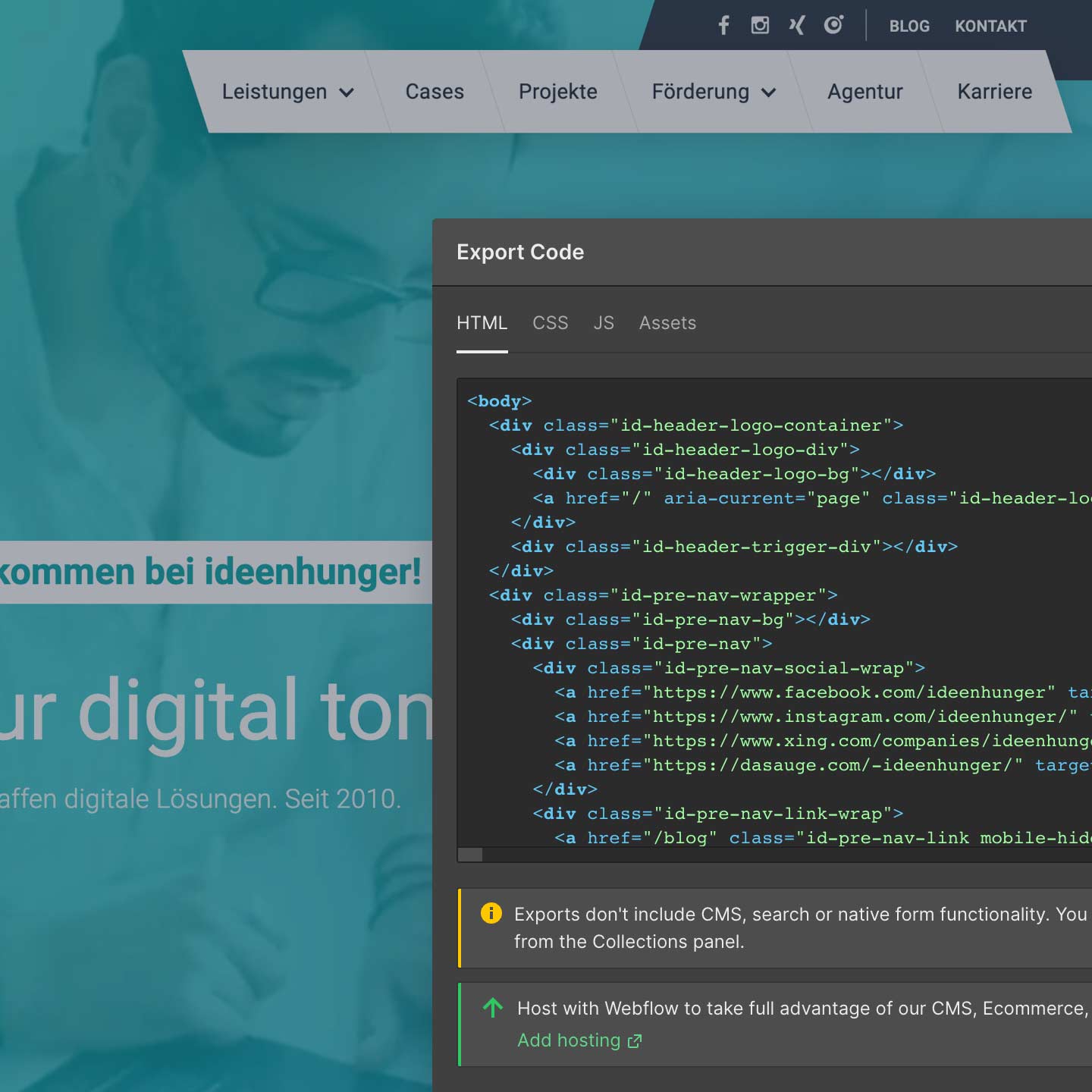
Task: Open the Instagram social icon
Action: point(760,26)
